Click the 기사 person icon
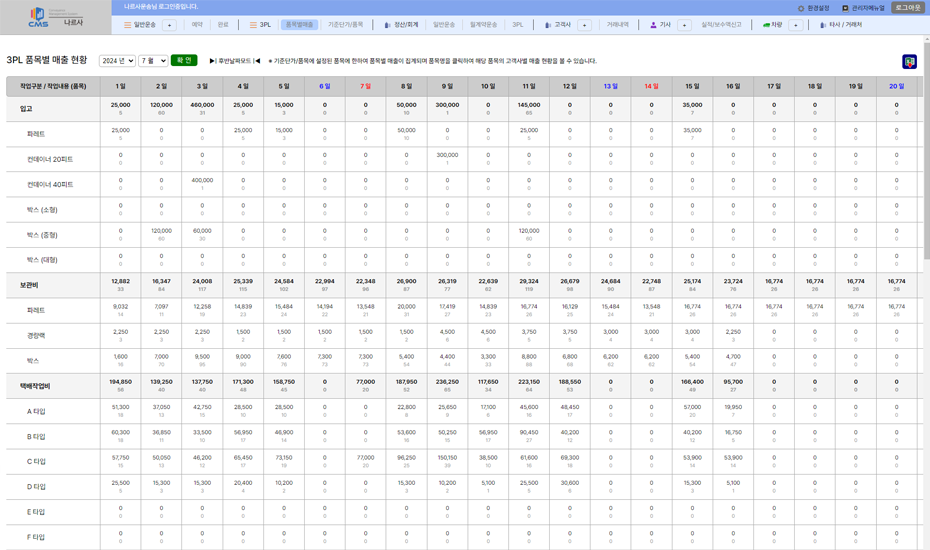Screen dimensions: 930x550 click(653, 25)
